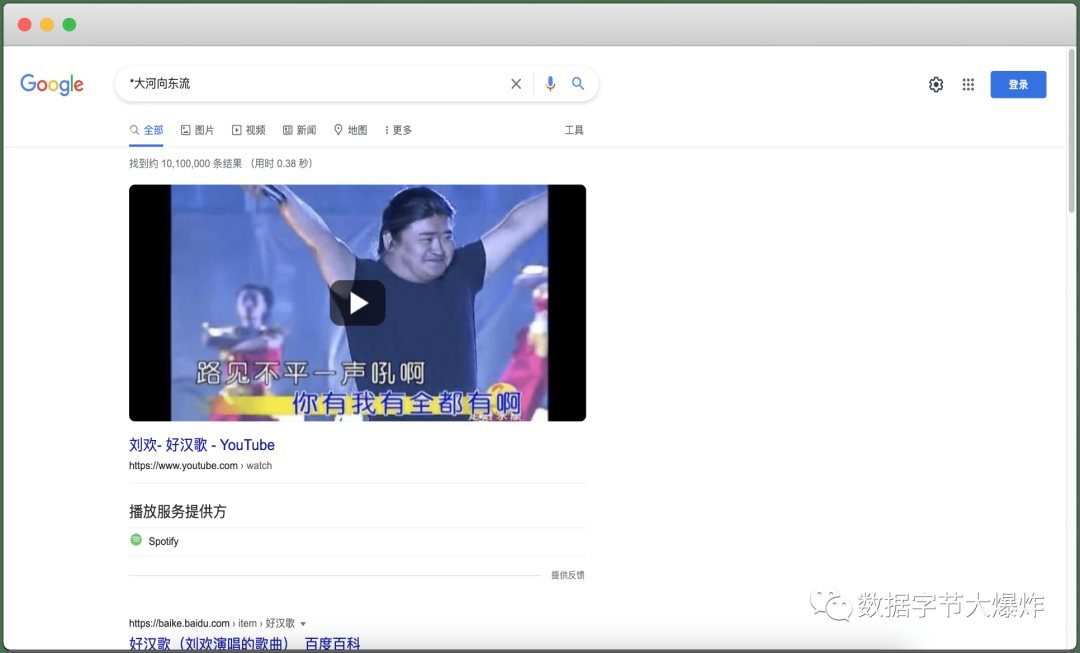1080x653 pixels.
Task: Click the yellow macOS minimize button
Action: click(47, 25)
